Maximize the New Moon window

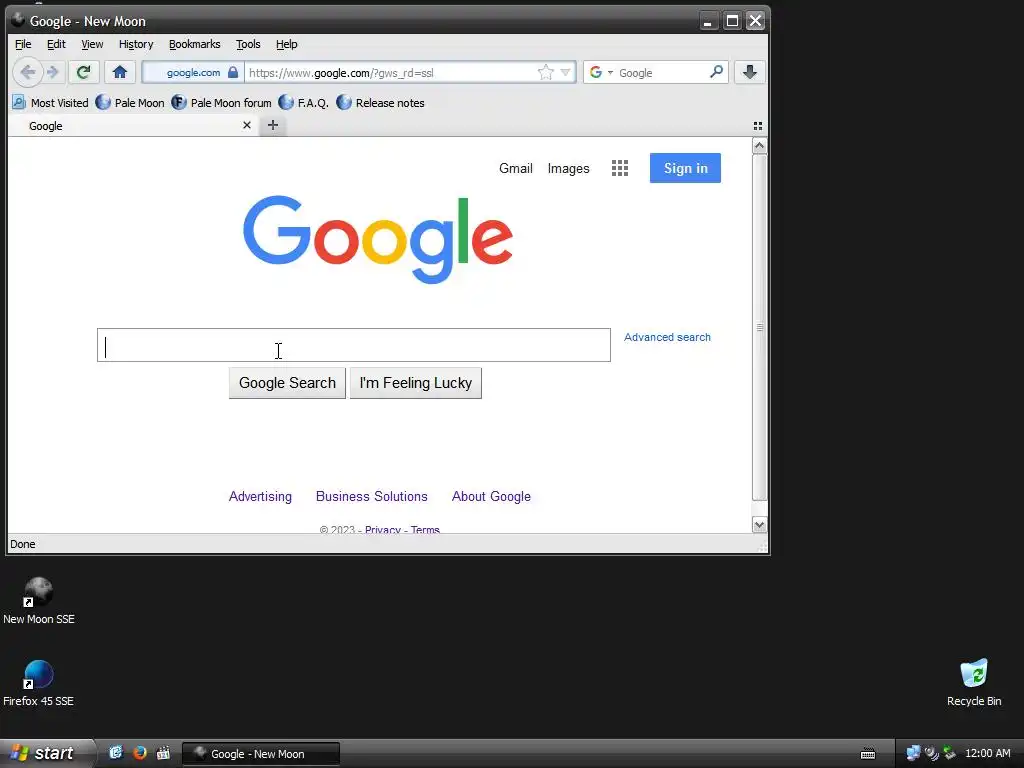732,21
